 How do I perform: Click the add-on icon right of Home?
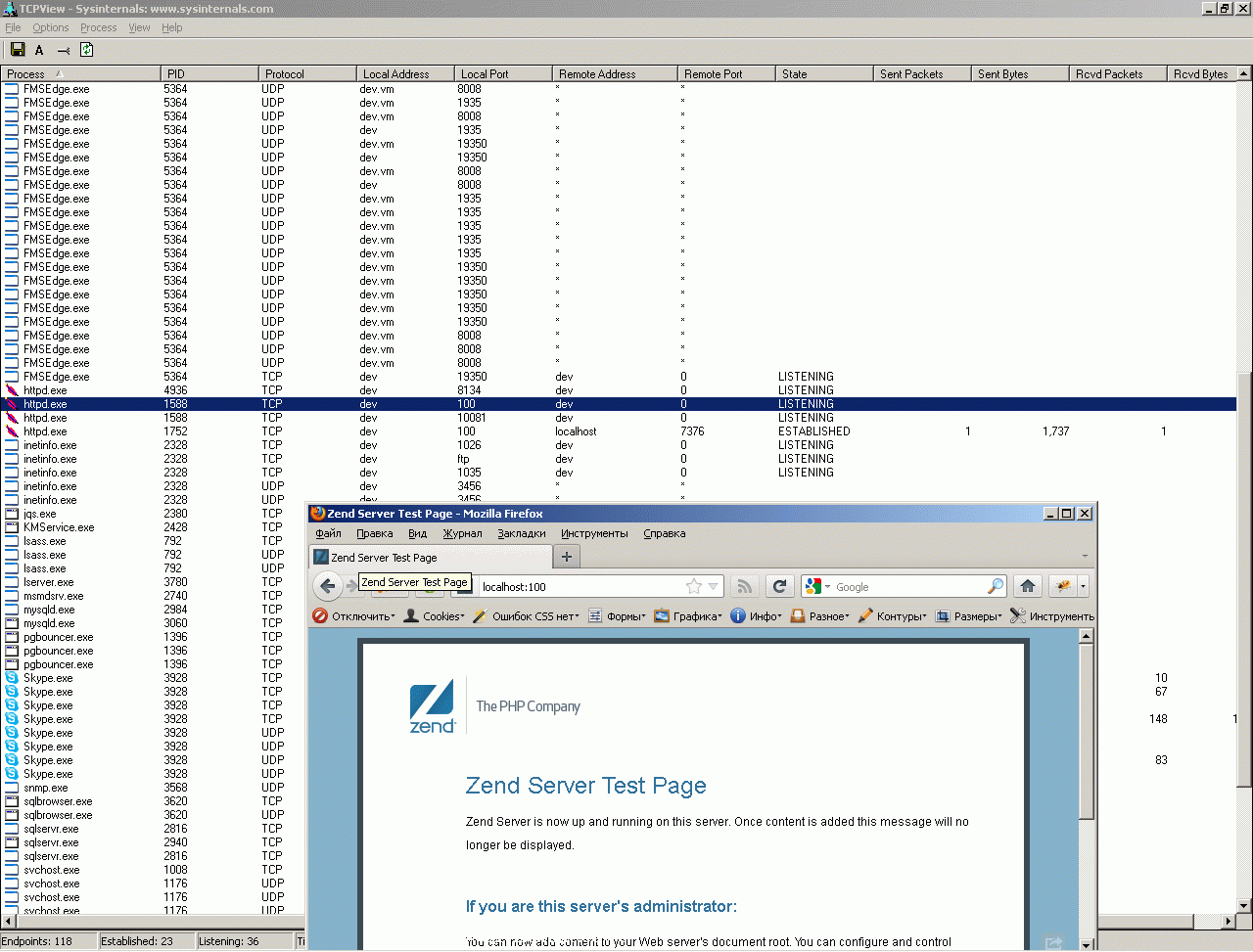coord(1063,586)
